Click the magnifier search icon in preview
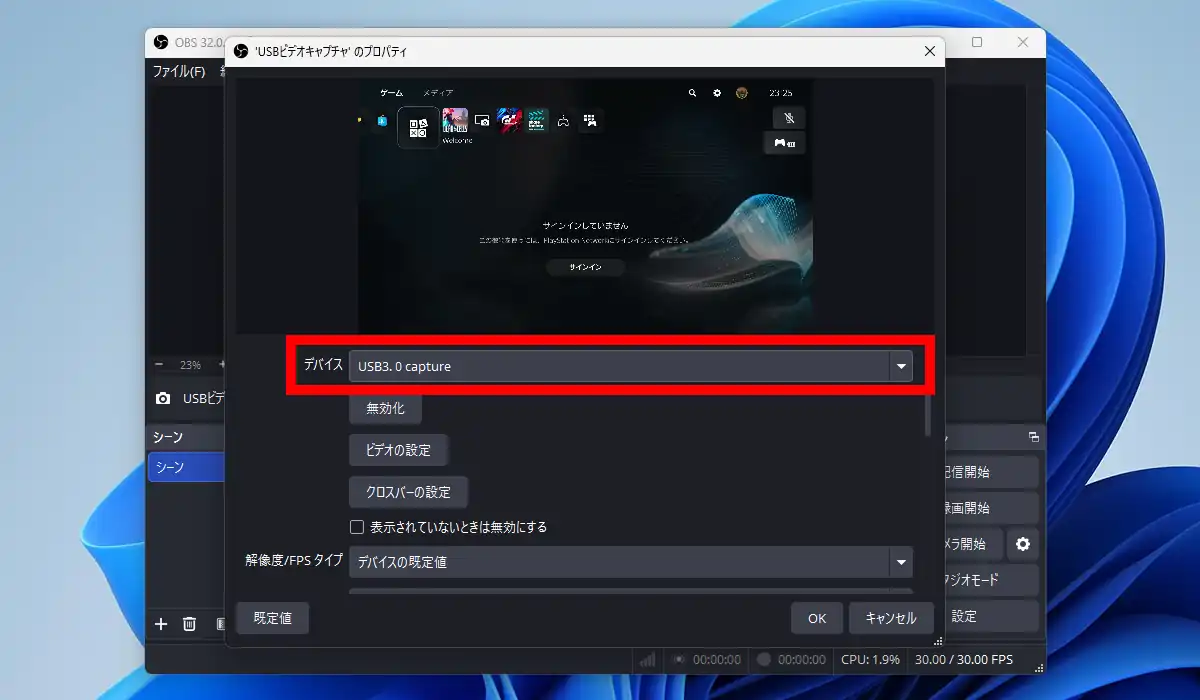The width and height of the screenshot is (1200, 700). (x=691, y=93)
